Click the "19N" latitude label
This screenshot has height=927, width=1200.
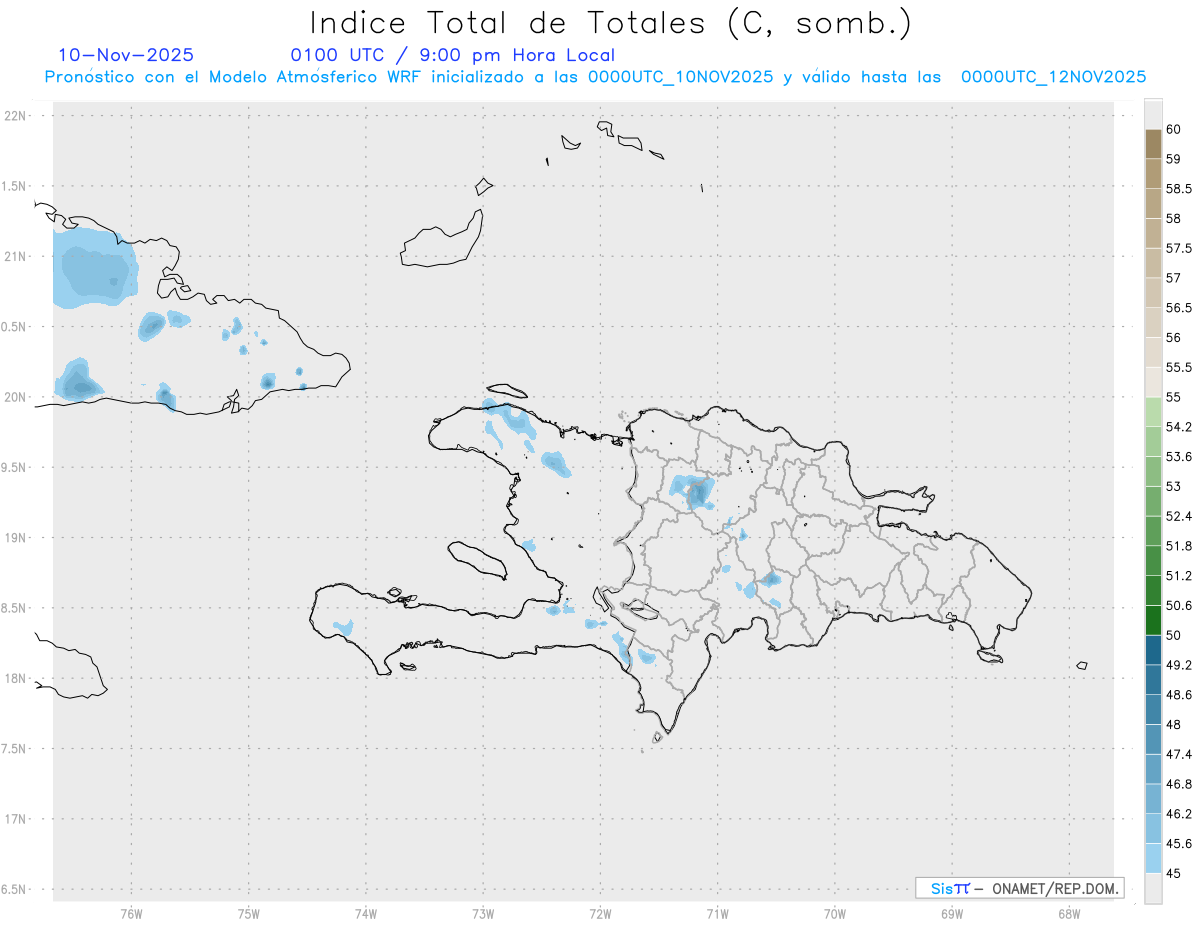(x=16, y=538)
